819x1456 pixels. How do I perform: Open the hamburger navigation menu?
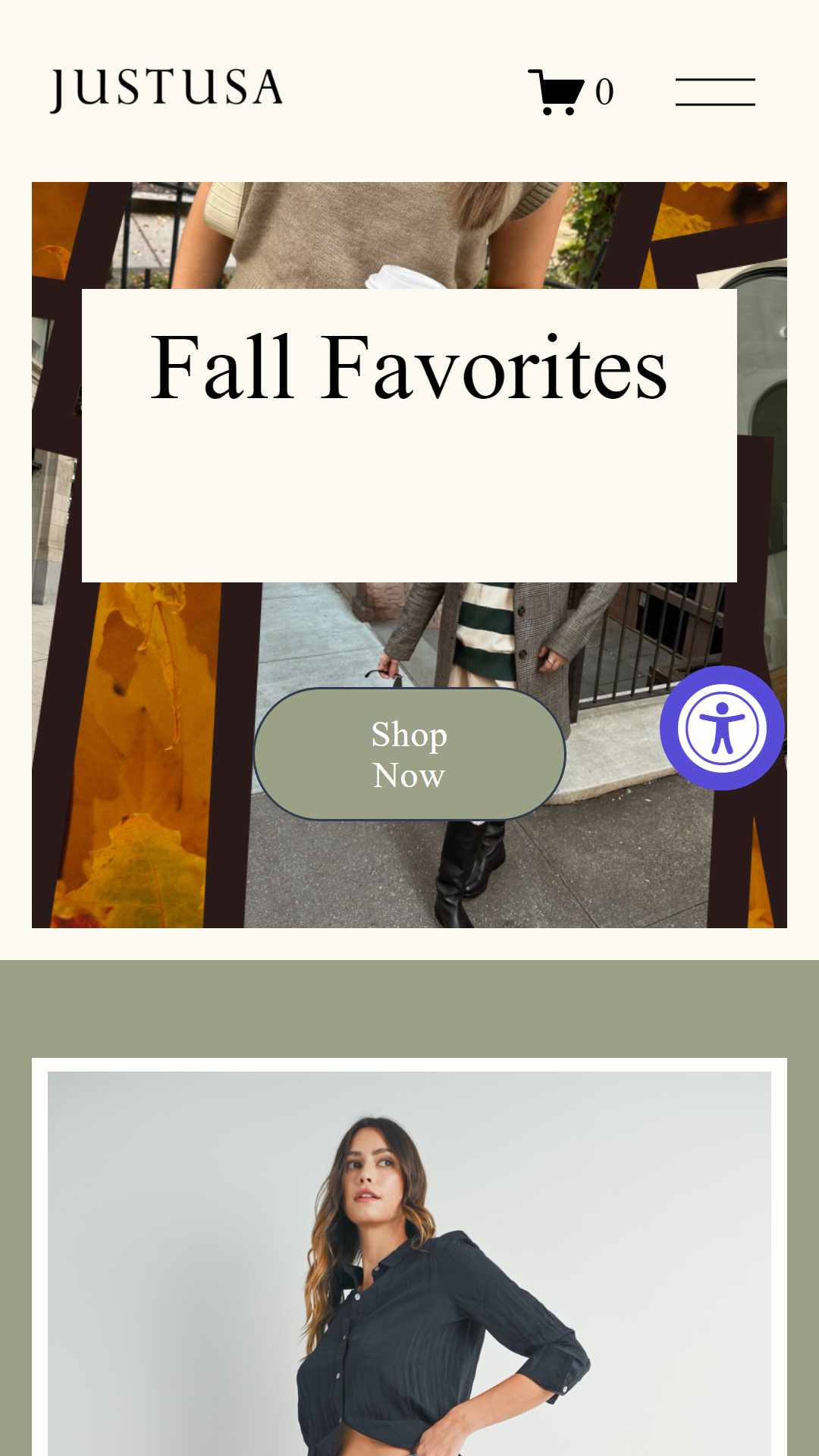[715, 92]
